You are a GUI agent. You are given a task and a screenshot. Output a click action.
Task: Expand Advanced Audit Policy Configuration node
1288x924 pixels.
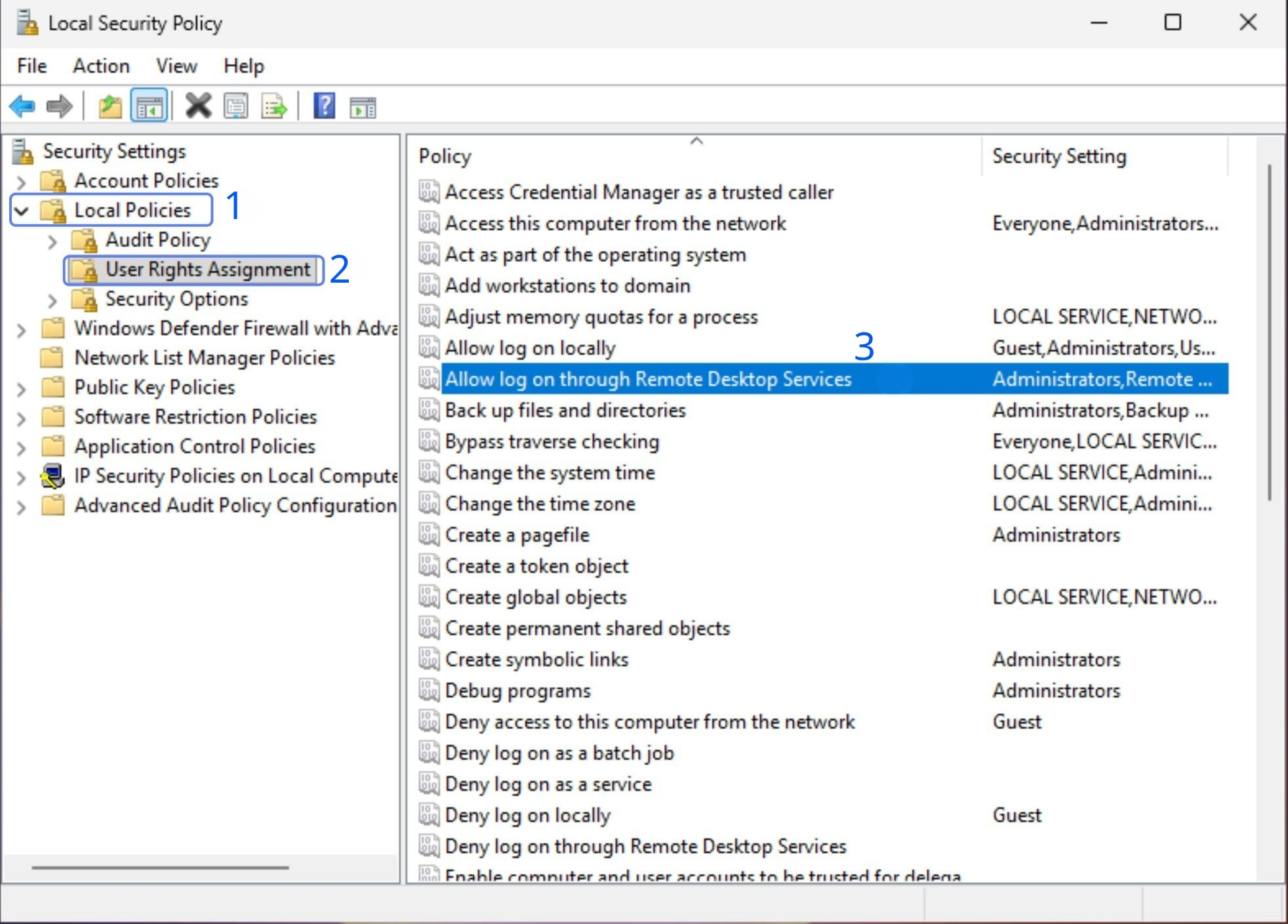(21, 507)
